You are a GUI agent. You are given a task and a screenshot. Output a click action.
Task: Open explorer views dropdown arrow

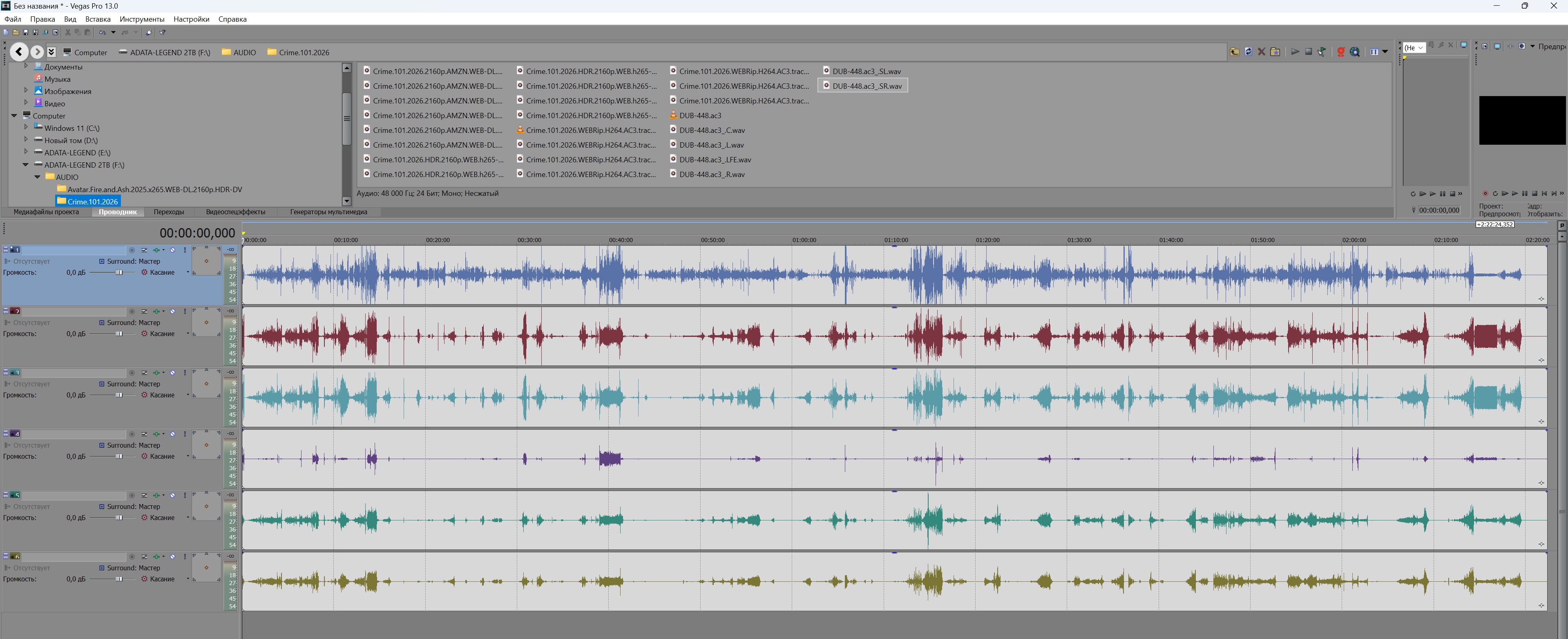click(x=1385, y=52)
